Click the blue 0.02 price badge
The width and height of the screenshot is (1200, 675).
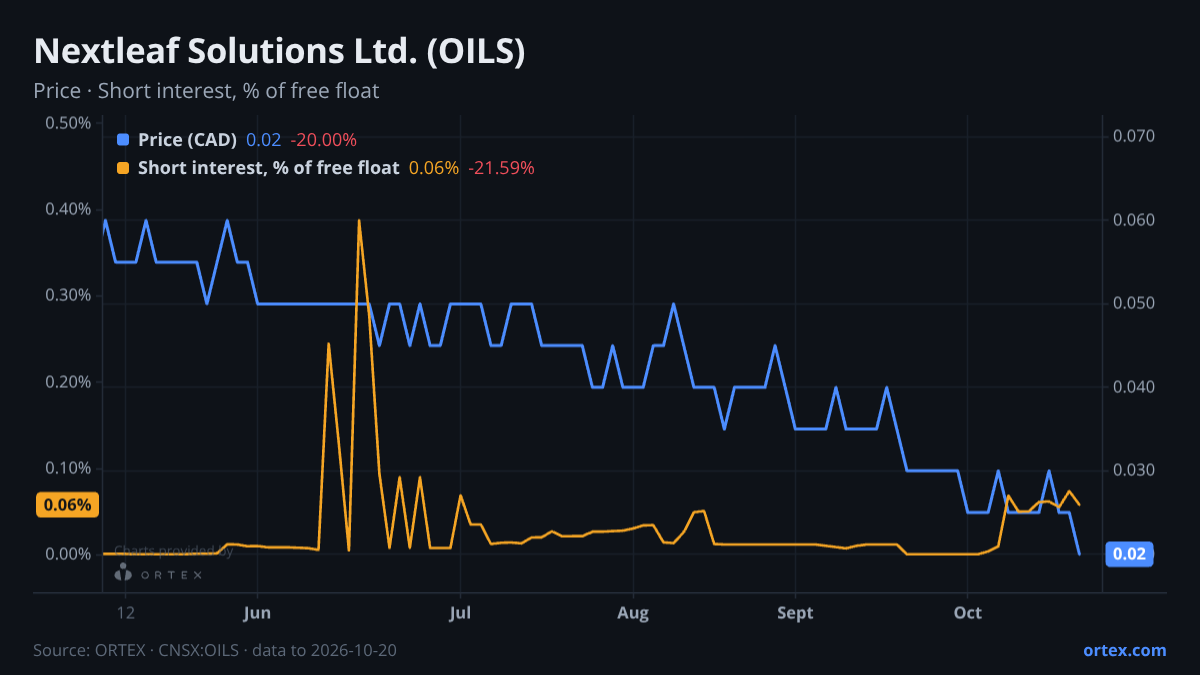click(x=1129, y=554)
